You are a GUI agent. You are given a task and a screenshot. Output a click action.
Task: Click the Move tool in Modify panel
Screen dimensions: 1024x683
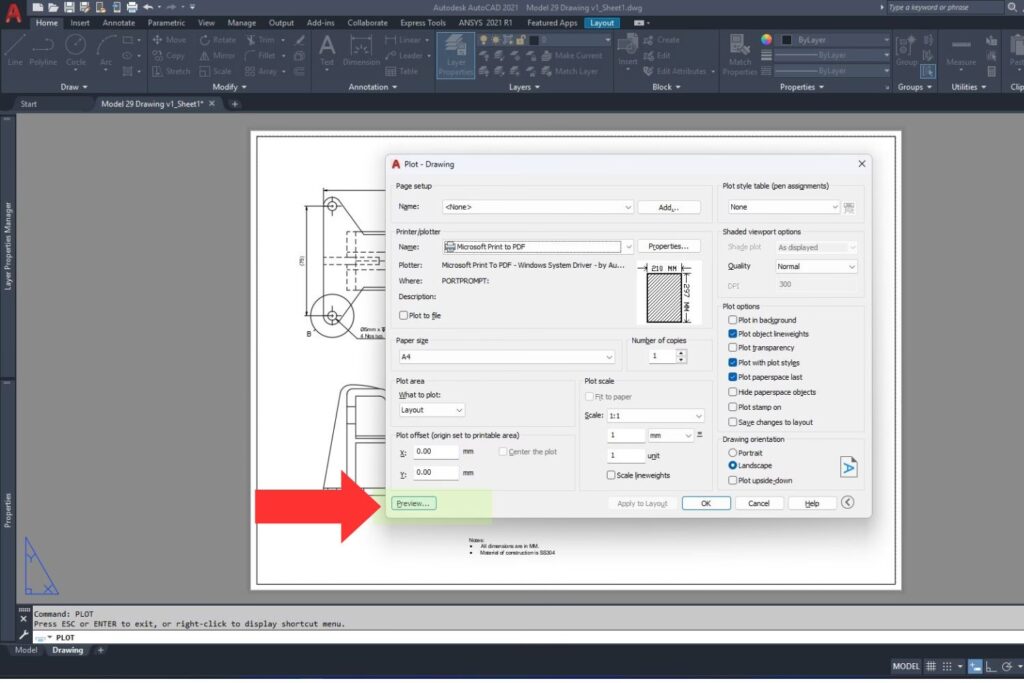pyautogui.click(x=168, y=40)
